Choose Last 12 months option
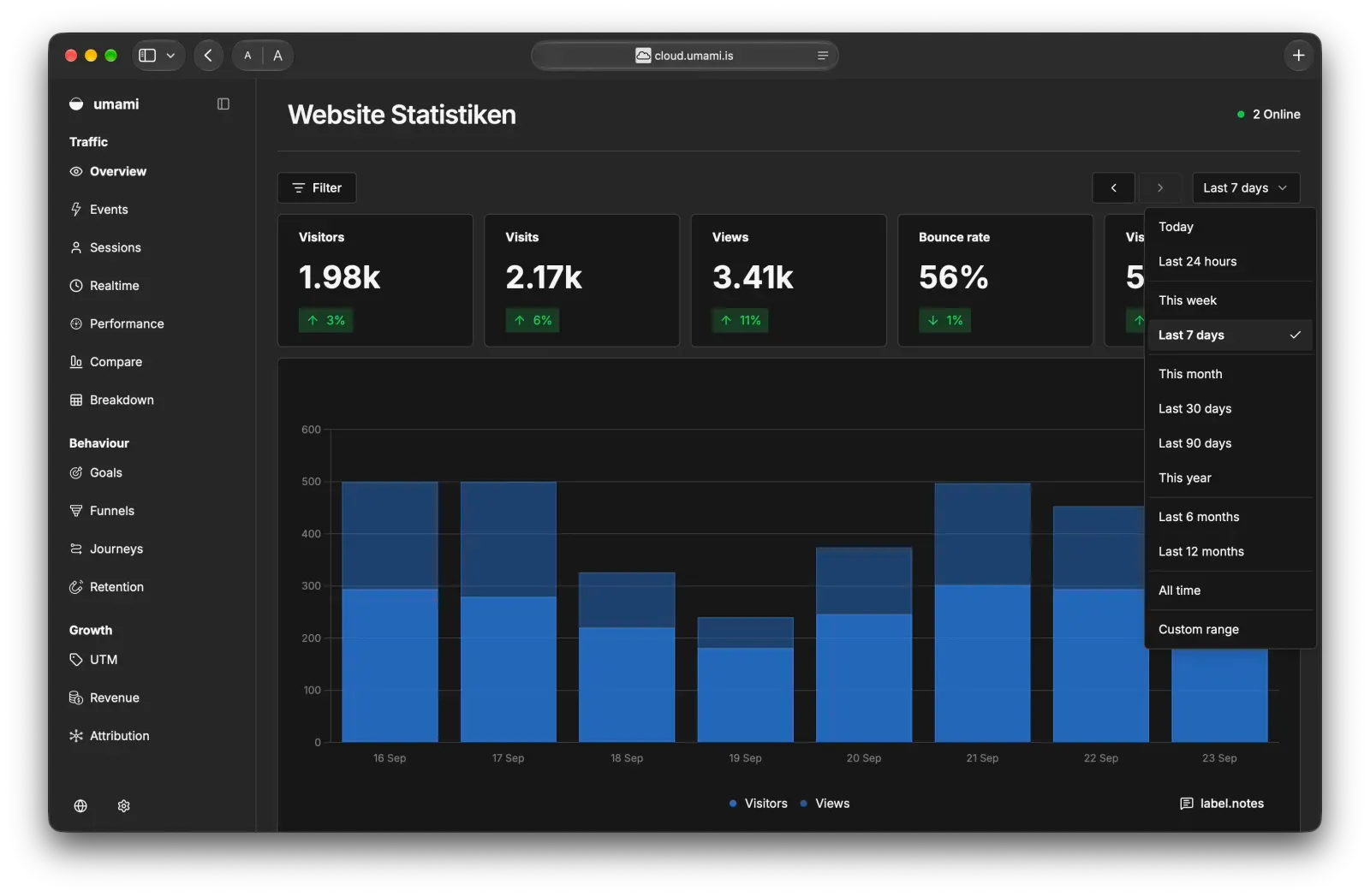 [1230, 552]
